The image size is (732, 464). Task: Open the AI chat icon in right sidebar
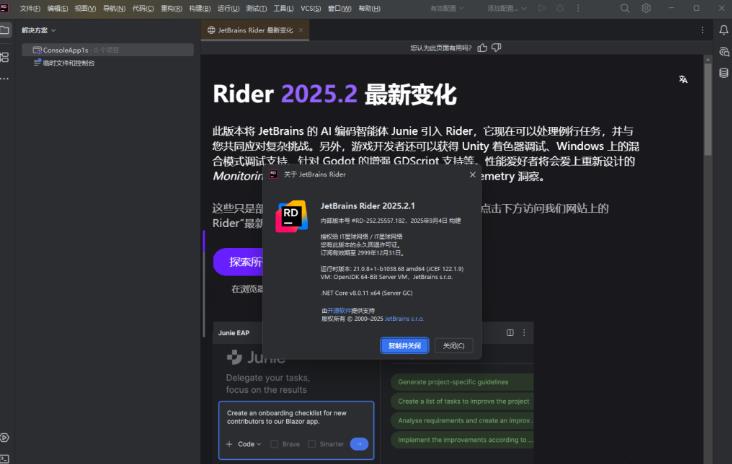[x=724, y=51]
